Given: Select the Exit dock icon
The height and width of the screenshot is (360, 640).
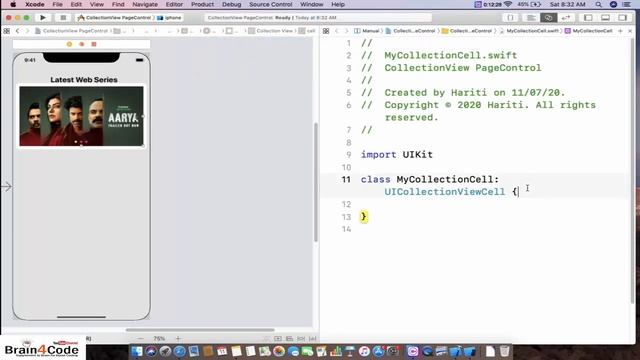Looking at the screenshot, I should (x=94, y=44).
